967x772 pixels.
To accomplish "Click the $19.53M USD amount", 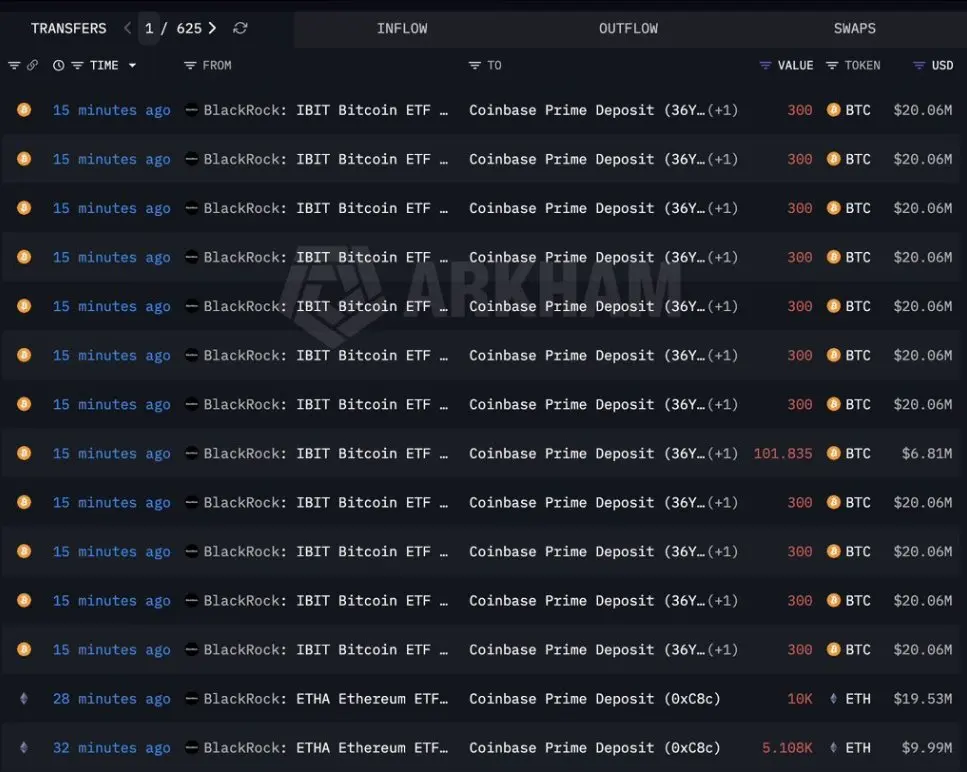I will click(x=923, y=699).
